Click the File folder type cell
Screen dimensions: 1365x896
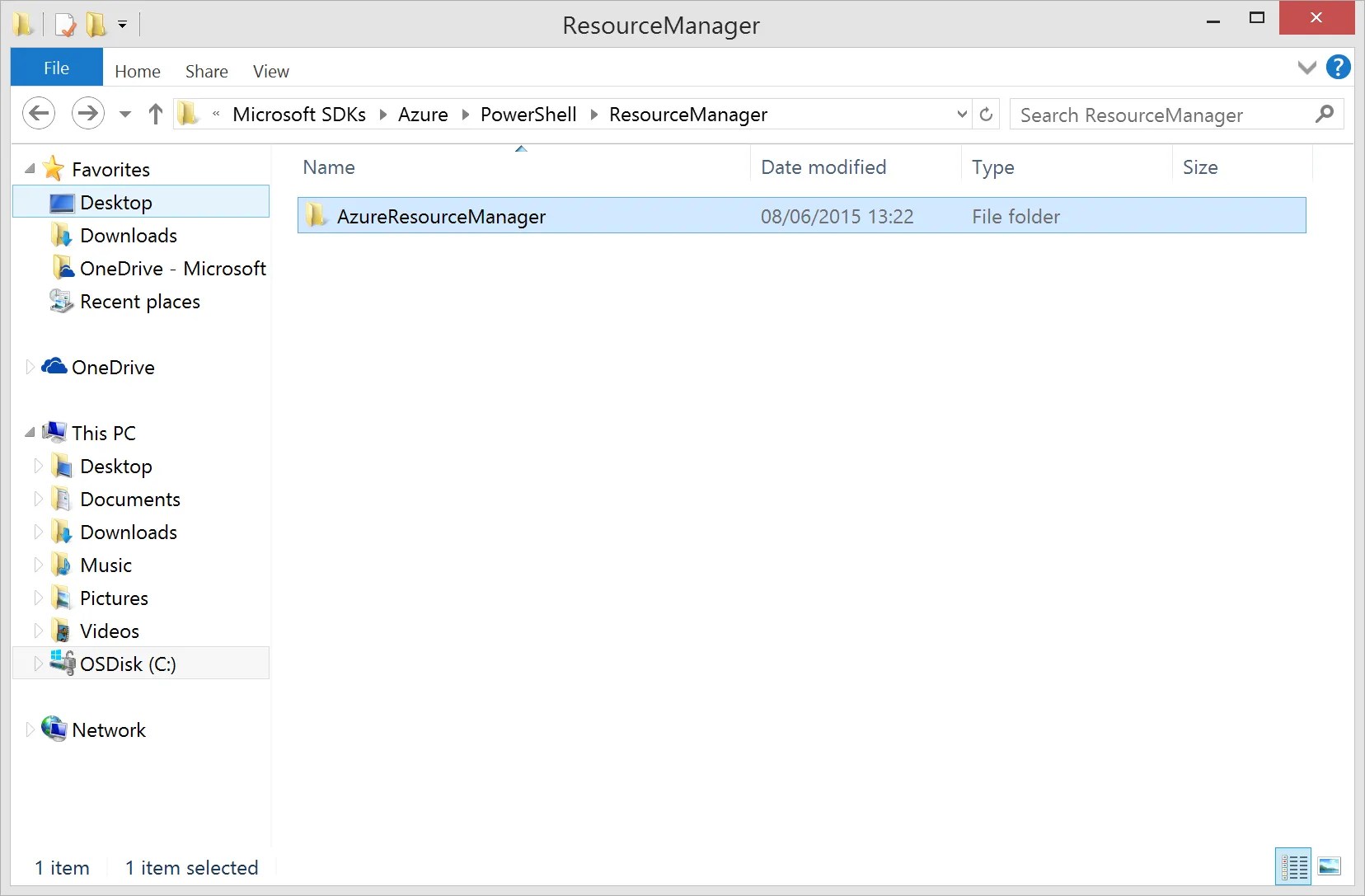pos(1016,217)
